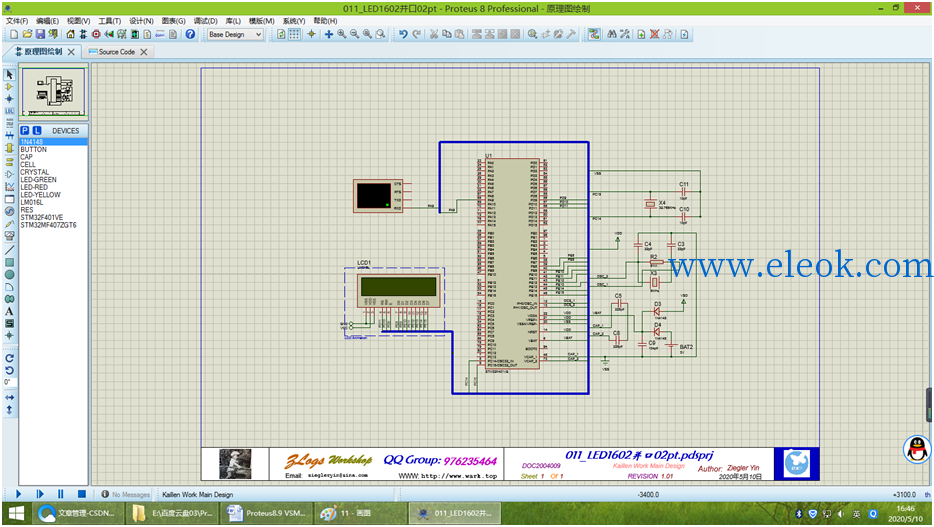Open the help question mark icon
This screenshot has width=934, height=527.
pos(190,35)
